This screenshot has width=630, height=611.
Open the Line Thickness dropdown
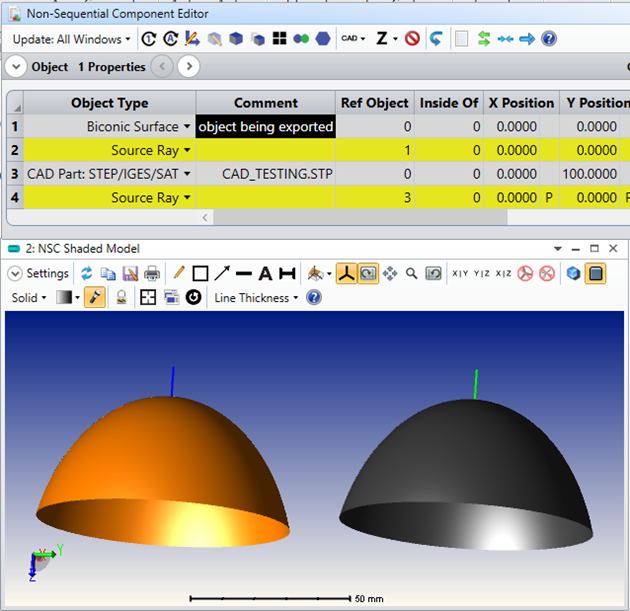256,298
